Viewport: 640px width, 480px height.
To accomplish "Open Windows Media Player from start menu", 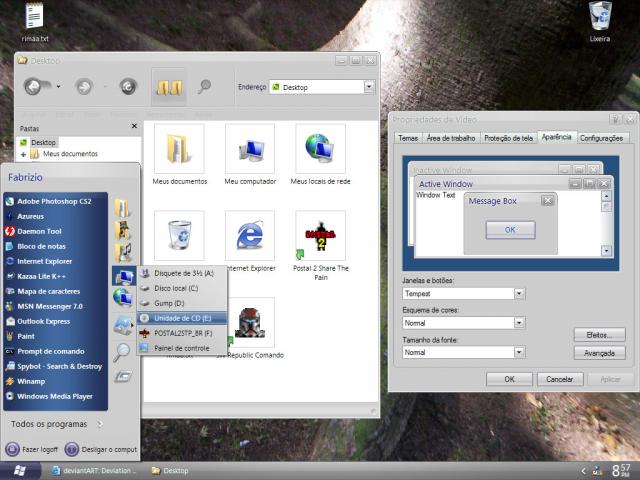I will point(55,397).
